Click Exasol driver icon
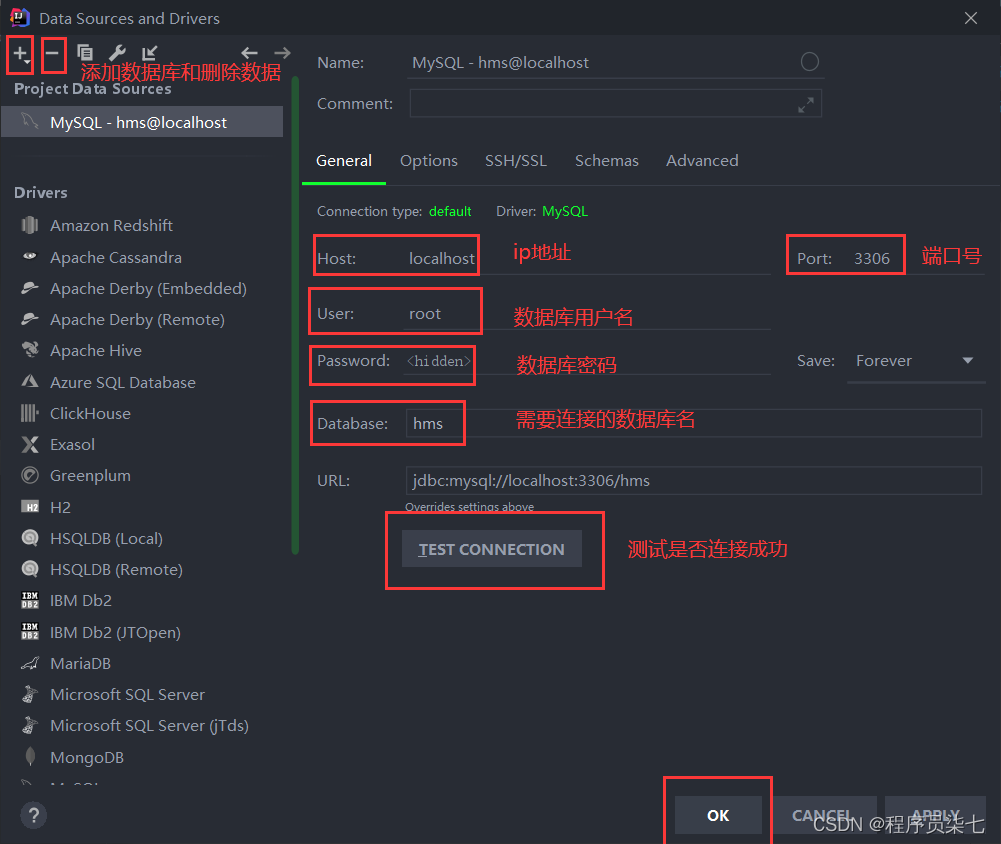The height and width of the screenshot is (844, 1001). (30, 444)
